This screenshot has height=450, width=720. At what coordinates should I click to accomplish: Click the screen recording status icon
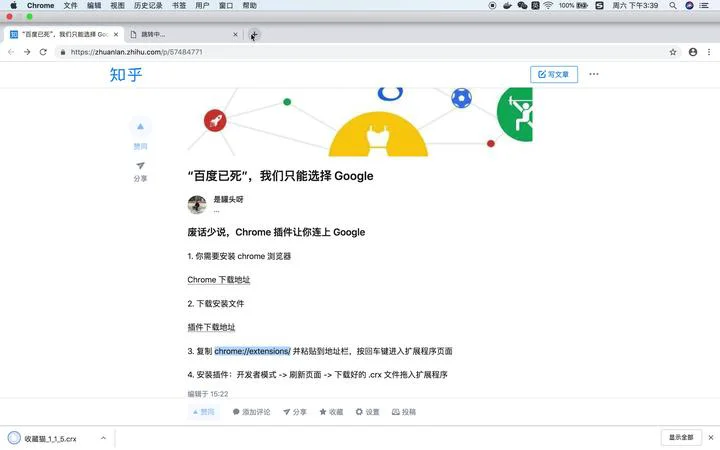492,6
